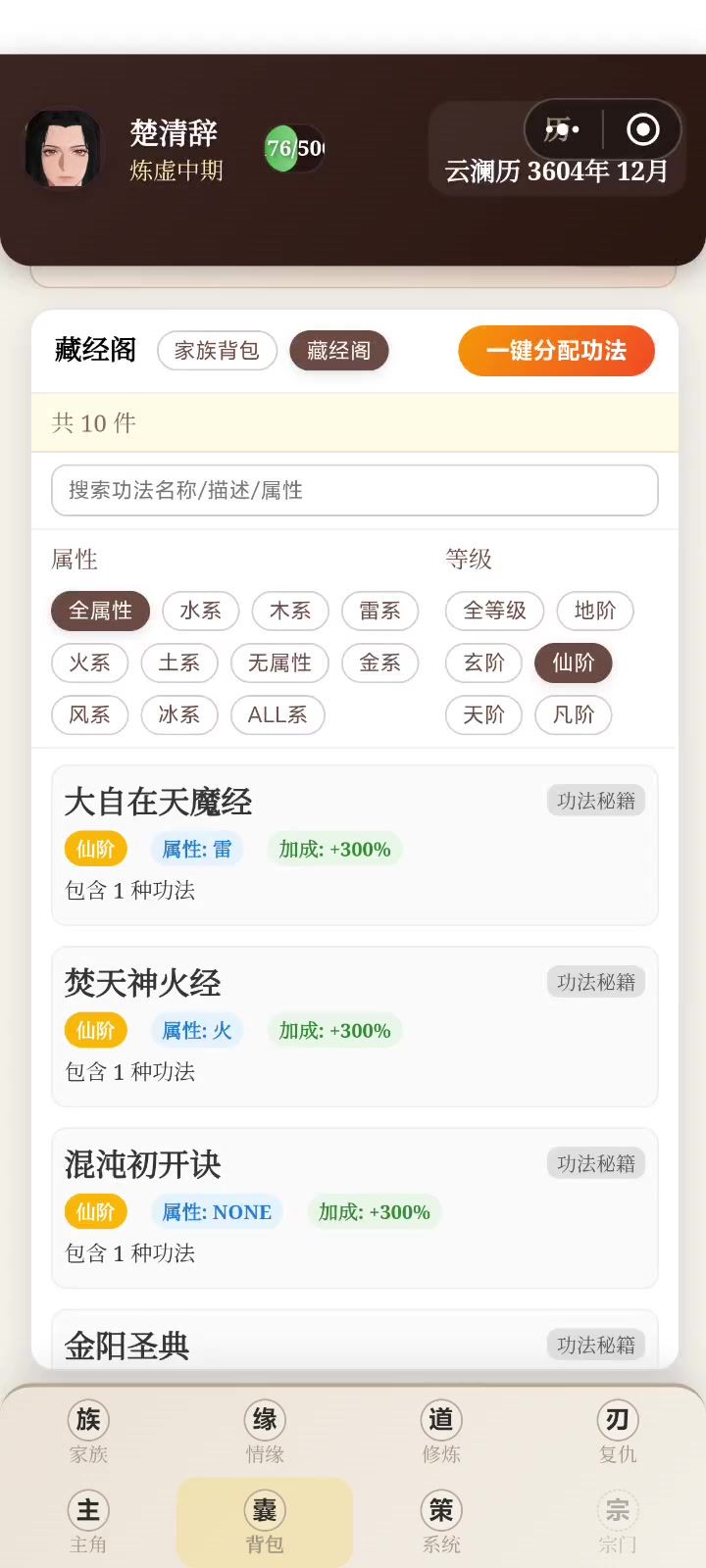Tap the 楚清辞 character avatar
The width and height of the screenshot is (706, 1568).
pyautogui.click(x=63, y=149)
